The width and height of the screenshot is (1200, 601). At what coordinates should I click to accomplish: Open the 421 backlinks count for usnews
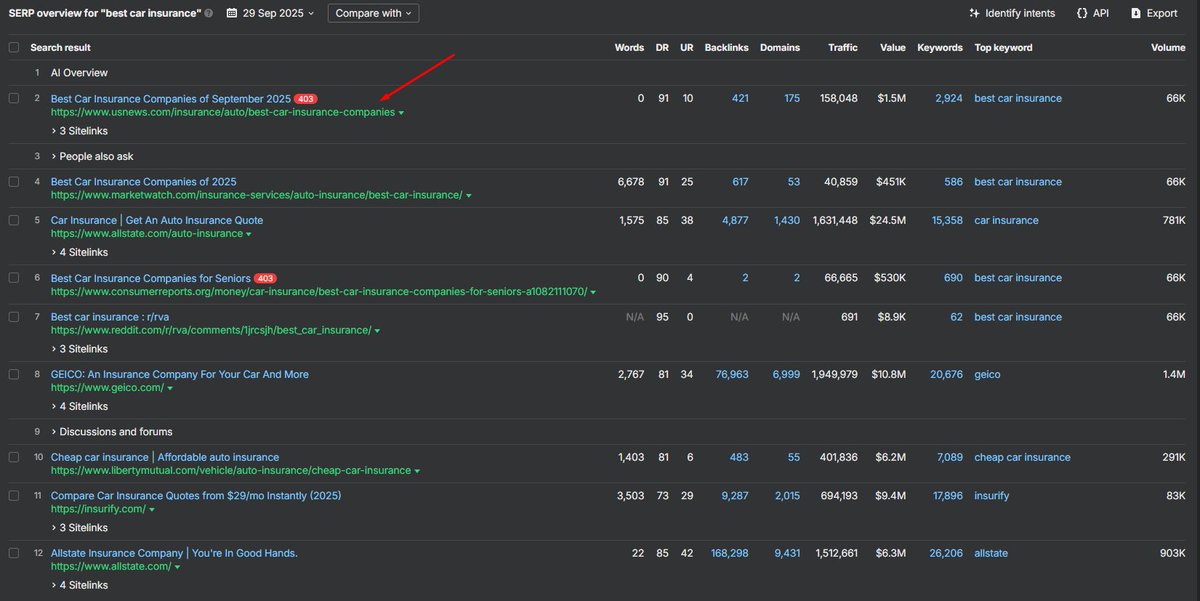click(740, 99)
